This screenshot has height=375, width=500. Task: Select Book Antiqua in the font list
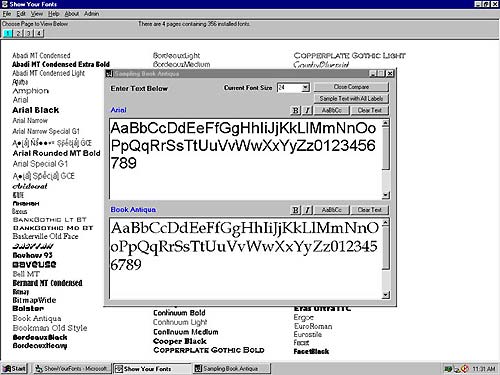coord(37,318)
